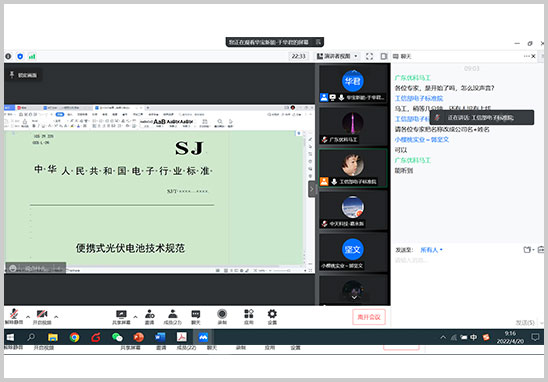Open Windows Start menu
The image size is (548, 382).
(x=10, y=337)
